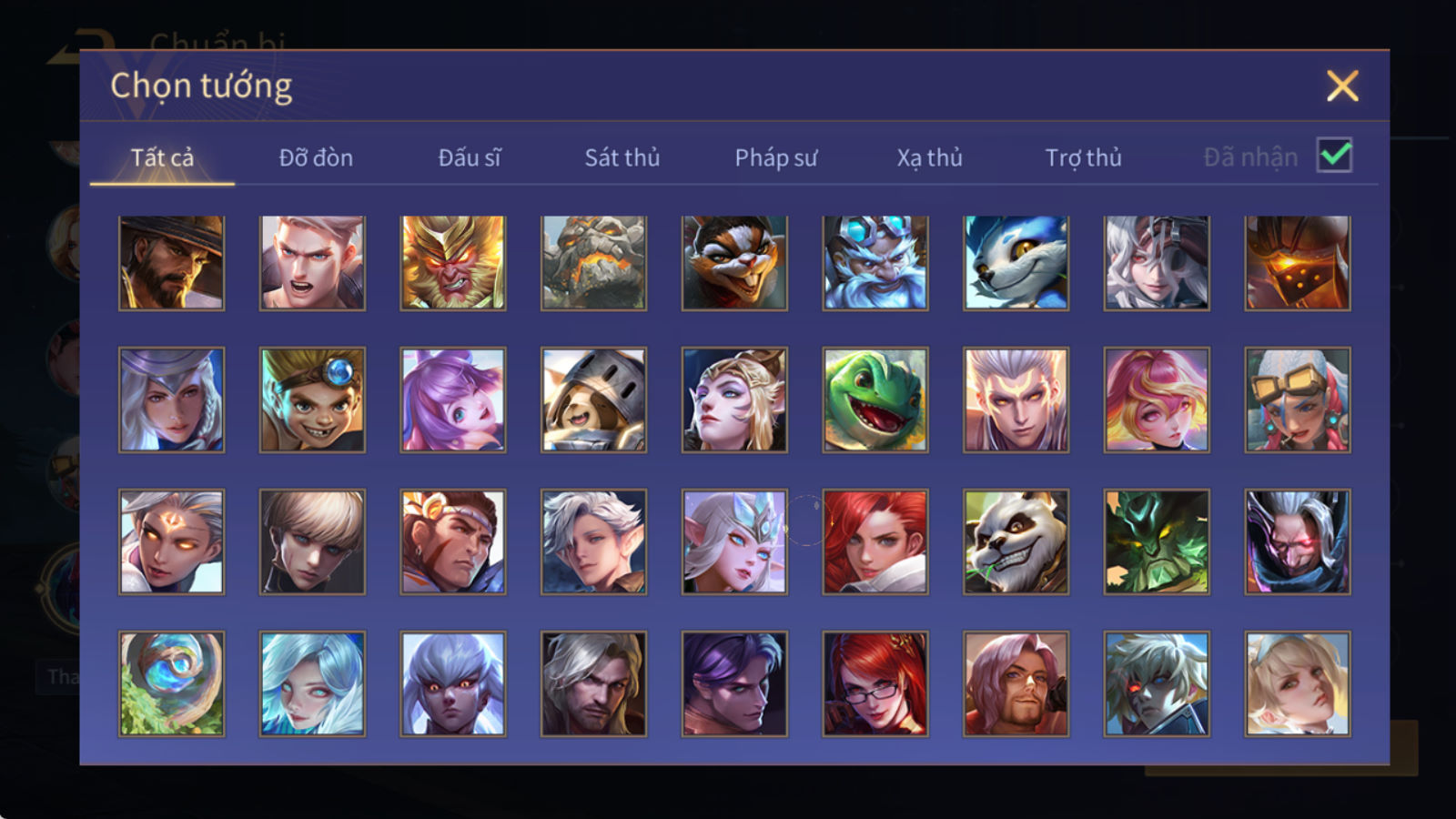Switch to the Trợ thủ tab

(x=1083, y=157)
